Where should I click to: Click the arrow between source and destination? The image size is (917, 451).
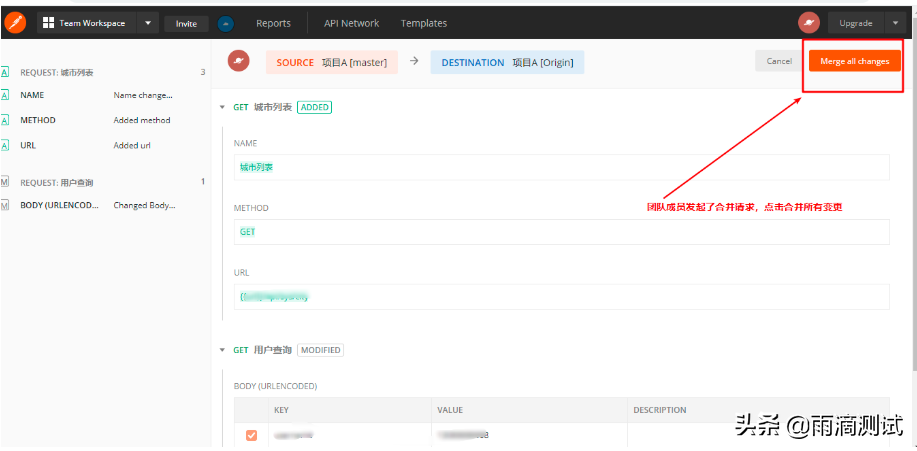click(x=414, y=62)
